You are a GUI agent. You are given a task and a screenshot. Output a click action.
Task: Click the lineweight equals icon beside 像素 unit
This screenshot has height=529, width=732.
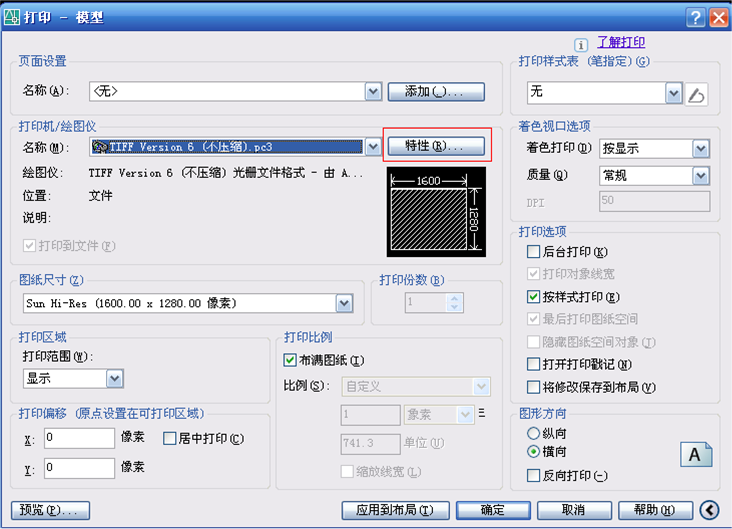(x=482, y=413)
